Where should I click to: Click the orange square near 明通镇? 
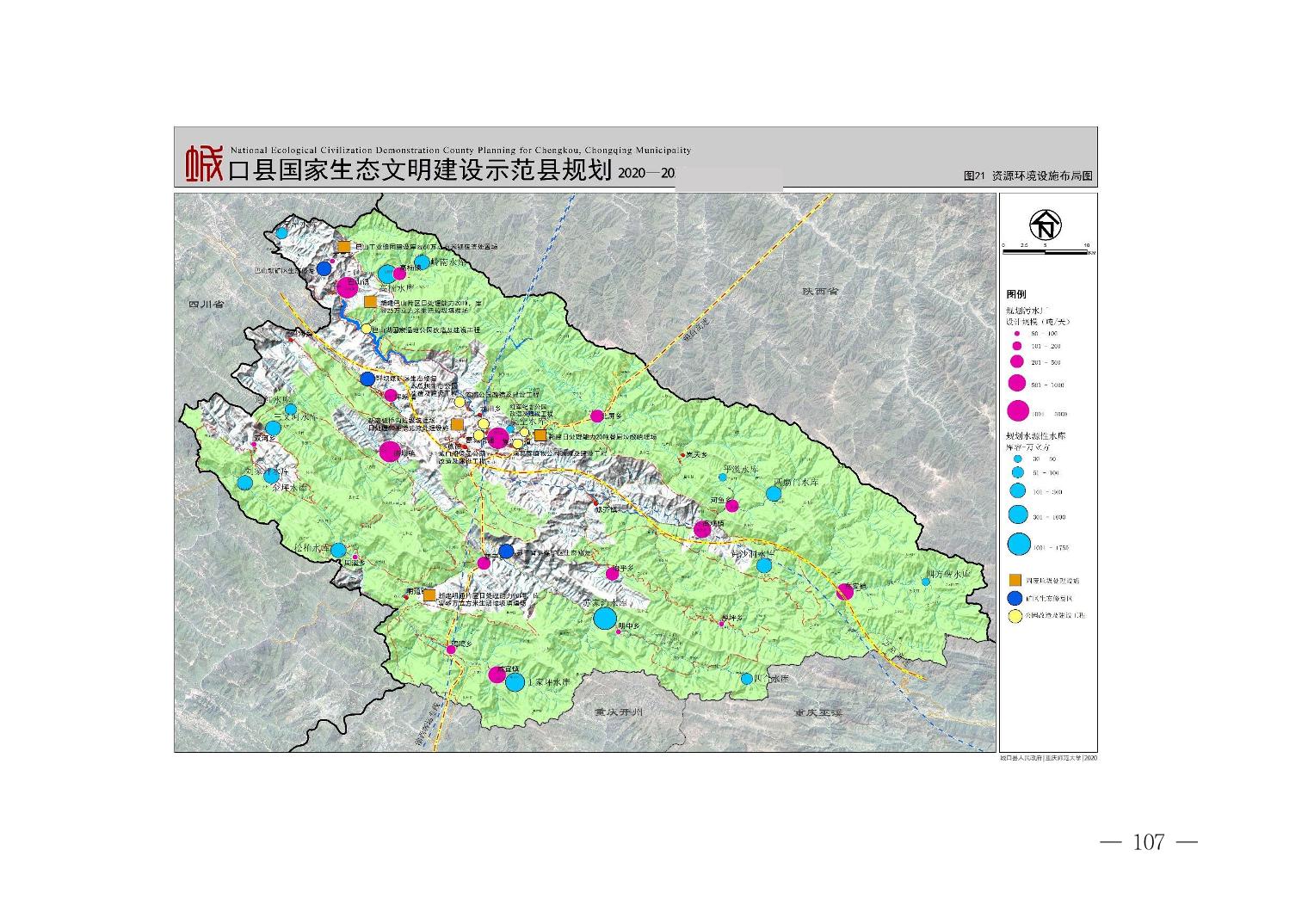pos(429,595)
